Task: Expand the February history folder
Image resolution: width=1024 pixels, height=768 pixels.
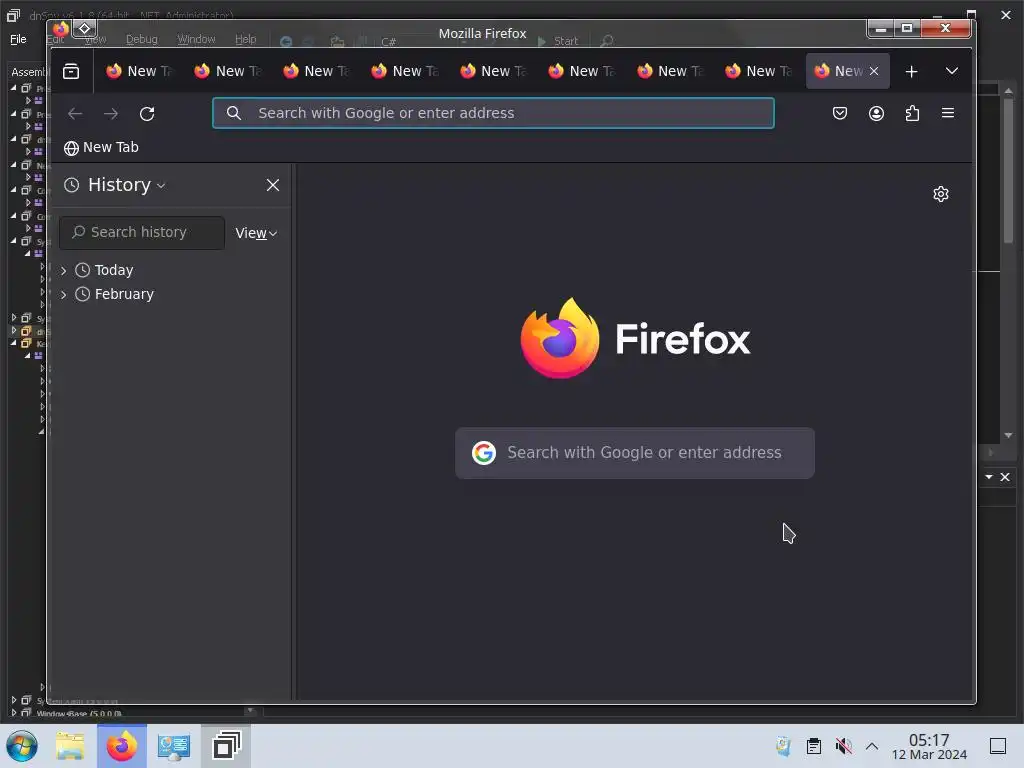Action: coord(63,295)
